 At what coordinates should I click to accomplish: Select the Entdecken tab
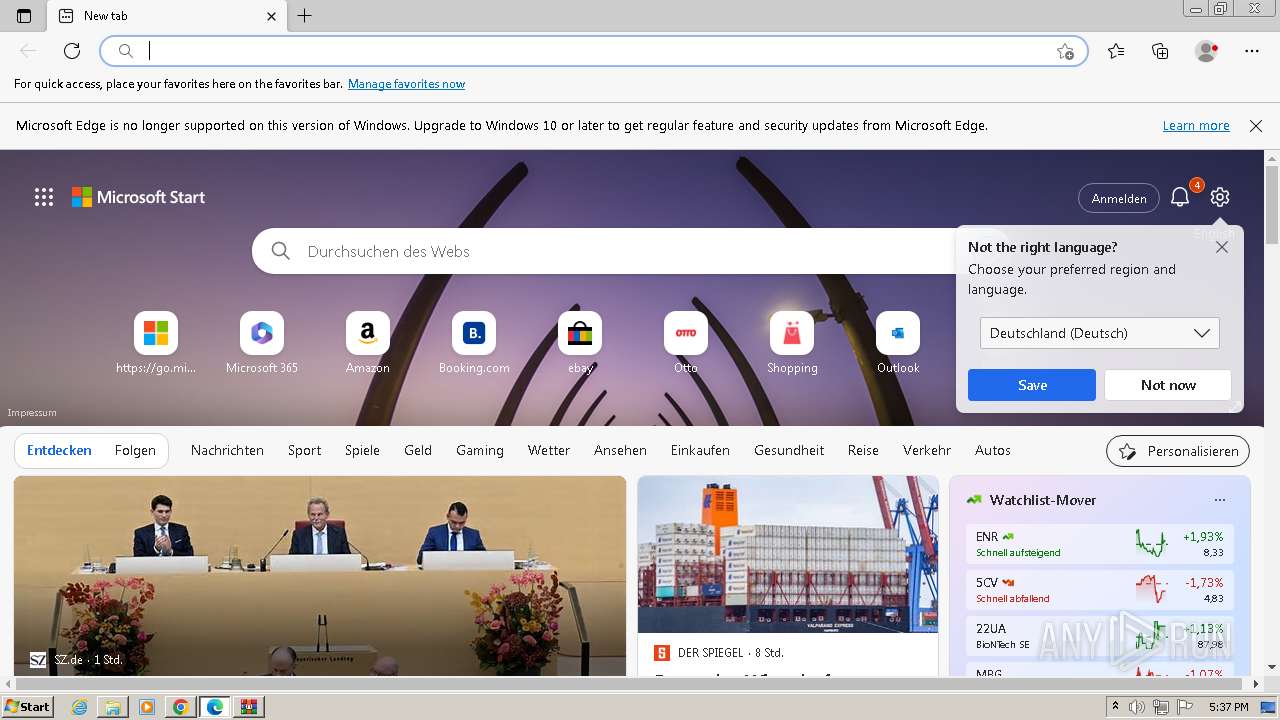click(59, 451)
